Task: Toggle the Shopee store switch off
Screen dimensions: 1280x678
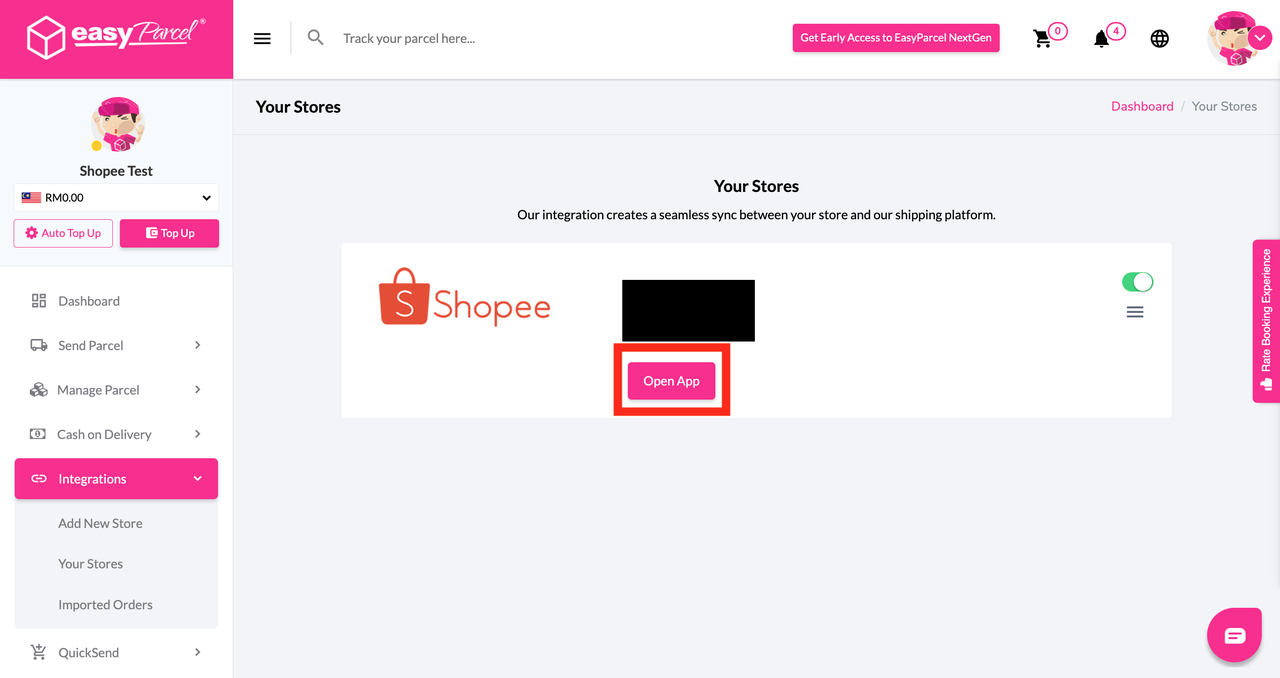Action: point(1138,282)
